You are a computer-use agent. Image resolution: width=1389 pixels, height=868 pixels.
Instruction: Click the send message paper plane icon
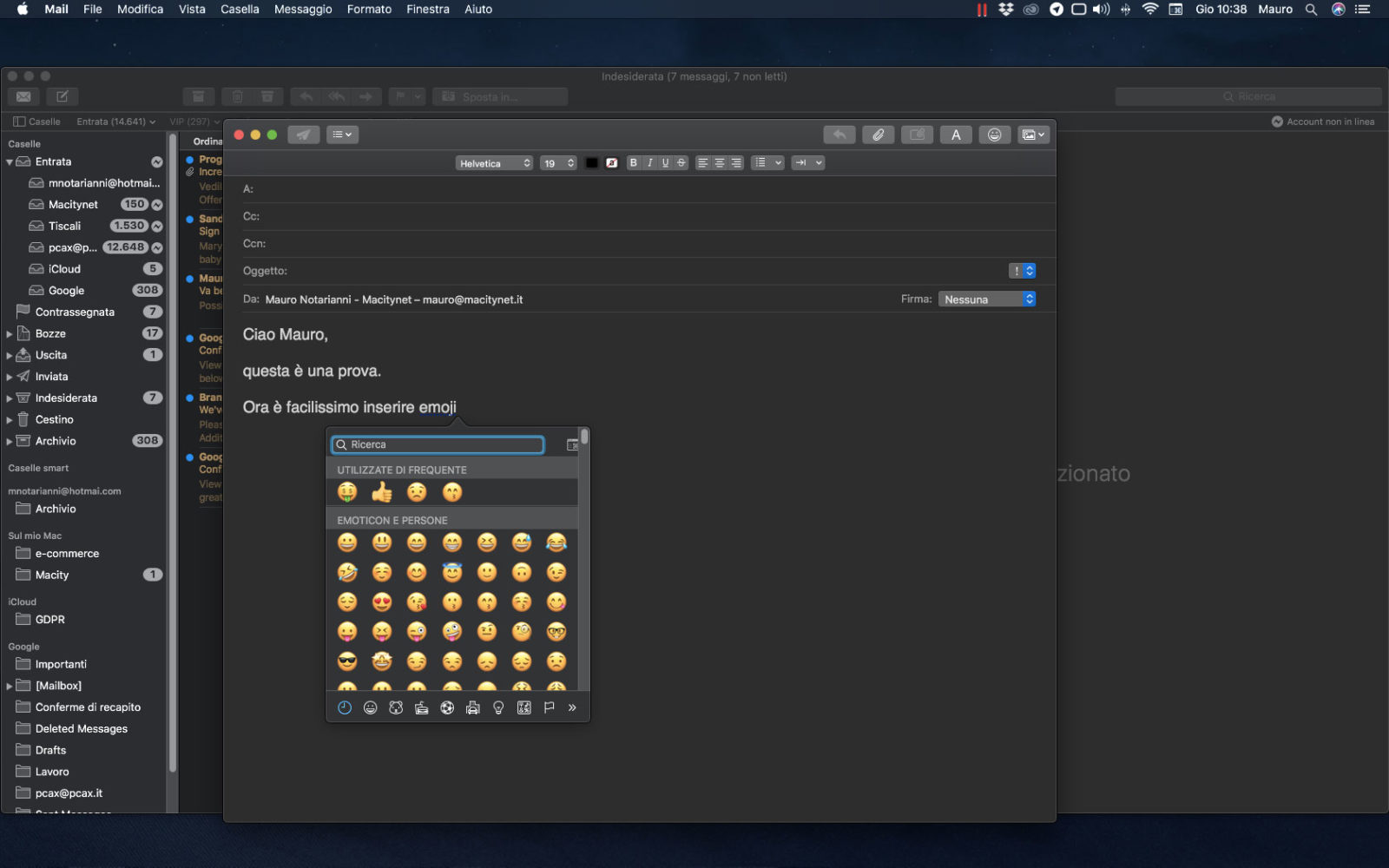coord(303,135)
